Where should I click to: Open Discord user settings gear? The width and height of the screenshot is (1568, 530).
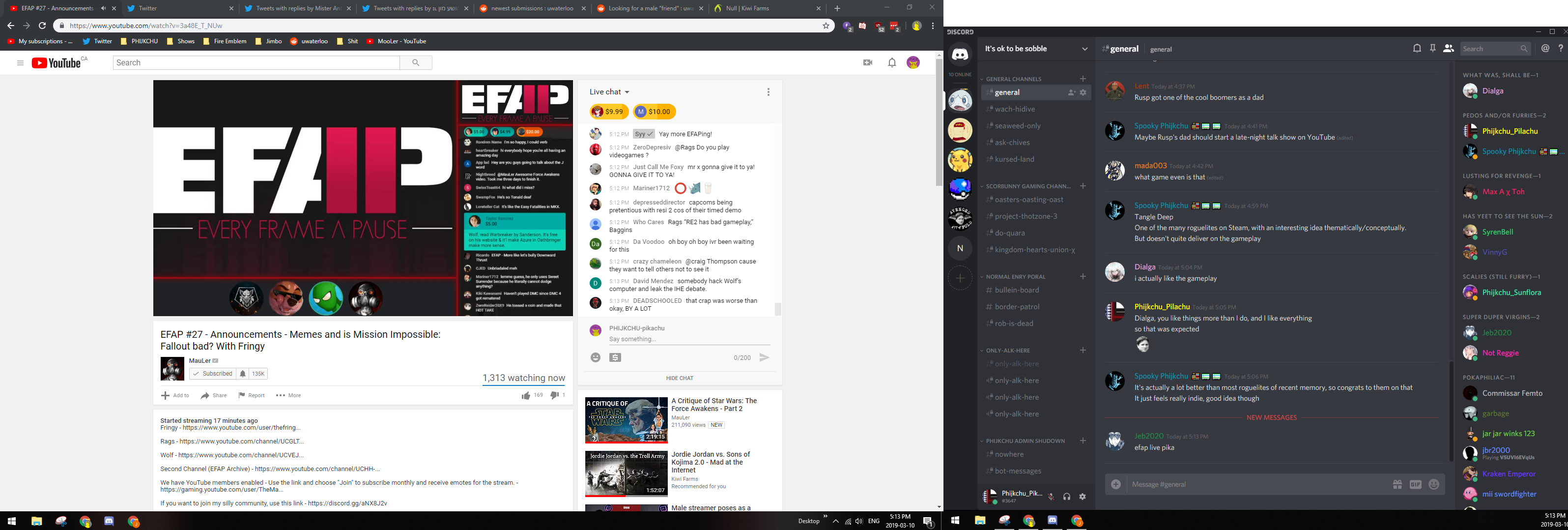pyautogui.click(x=1082, y=497)
